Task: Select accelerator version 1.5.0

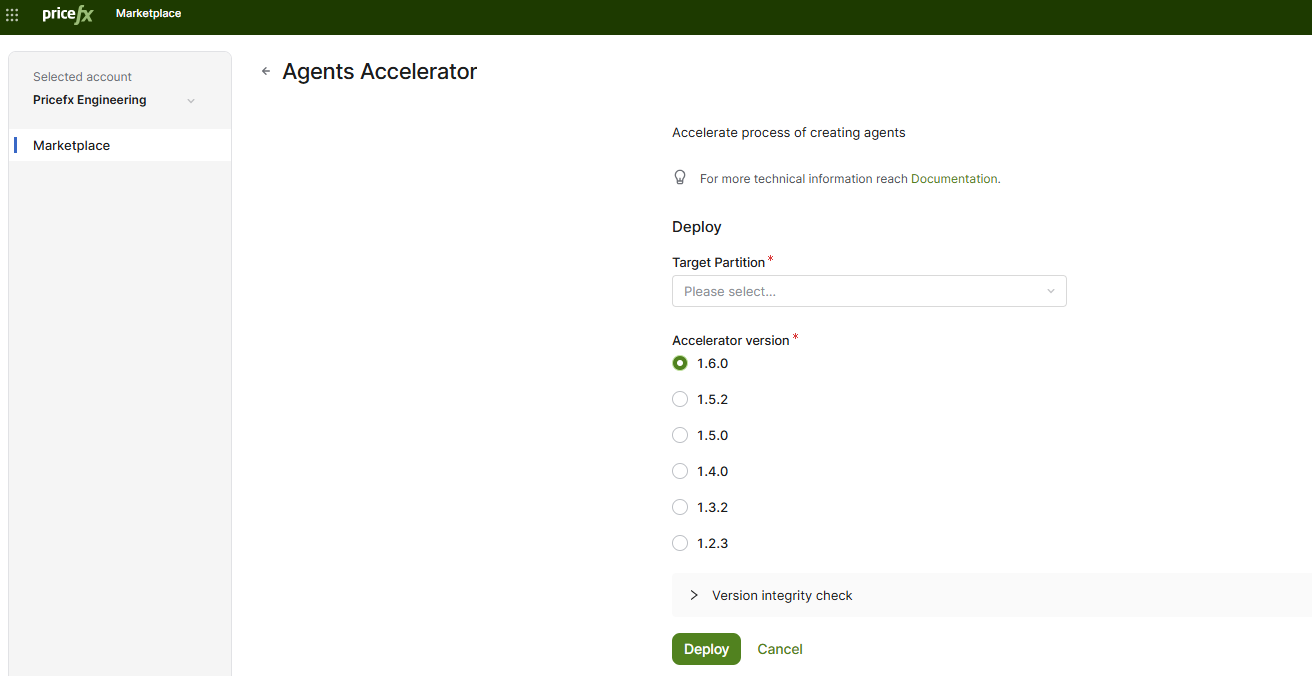Action: pyautogui.click(x=680, y=435)
